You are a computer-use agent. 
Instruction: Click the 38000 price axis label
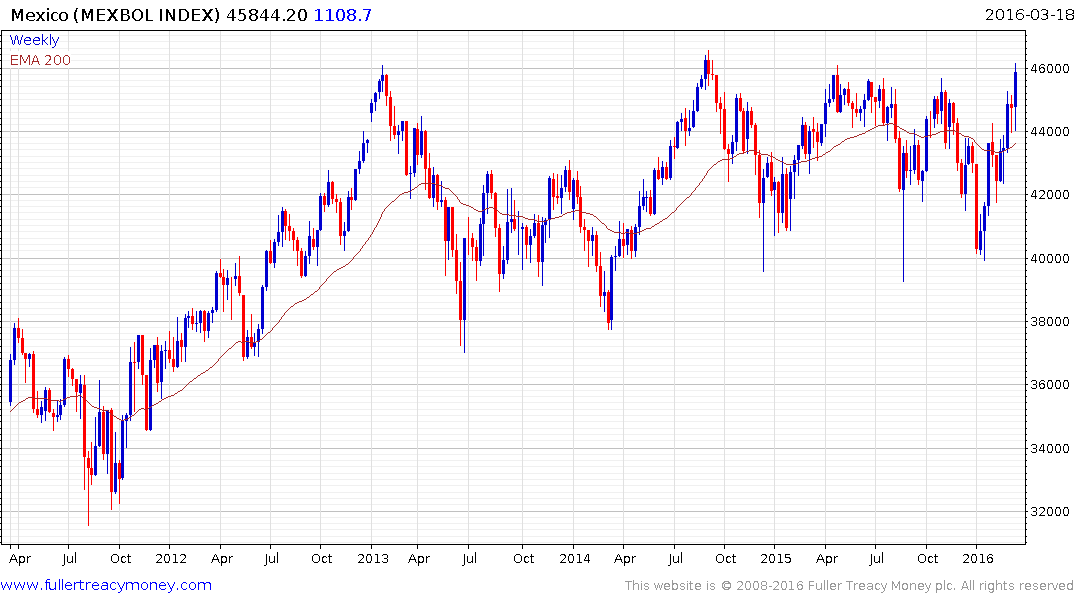(1049, 322)
